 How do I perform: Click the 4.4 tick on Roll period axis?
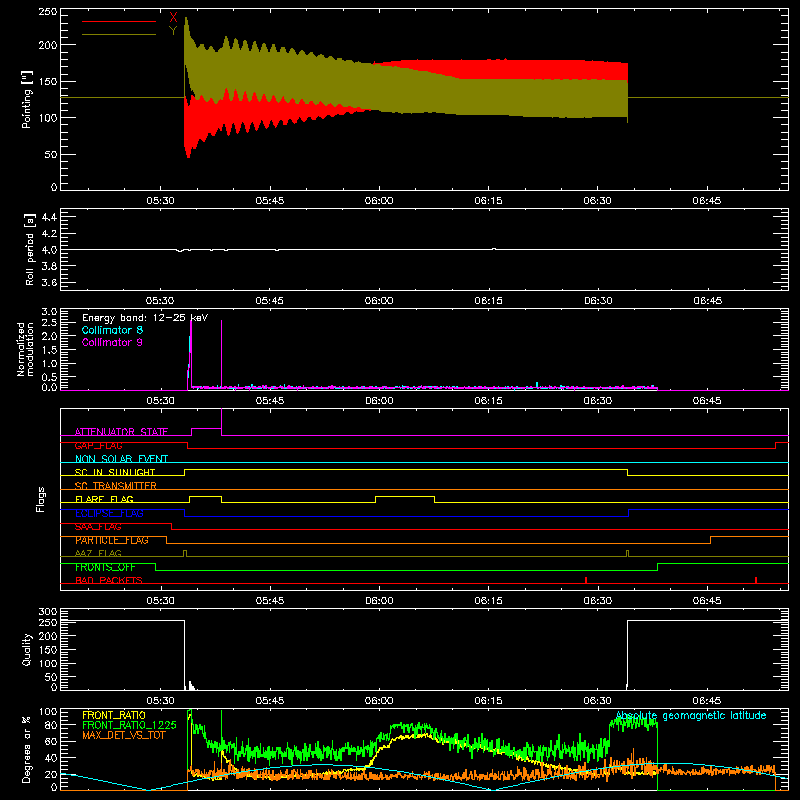coord(49,217)
